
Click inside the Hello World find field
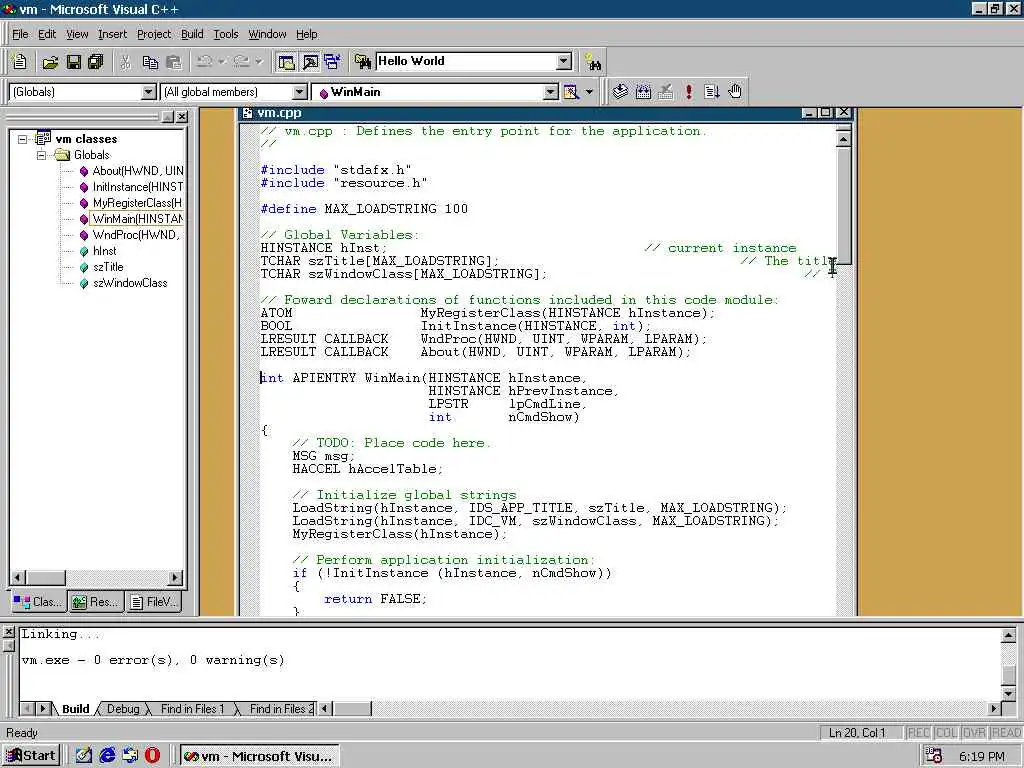[466, 61]
